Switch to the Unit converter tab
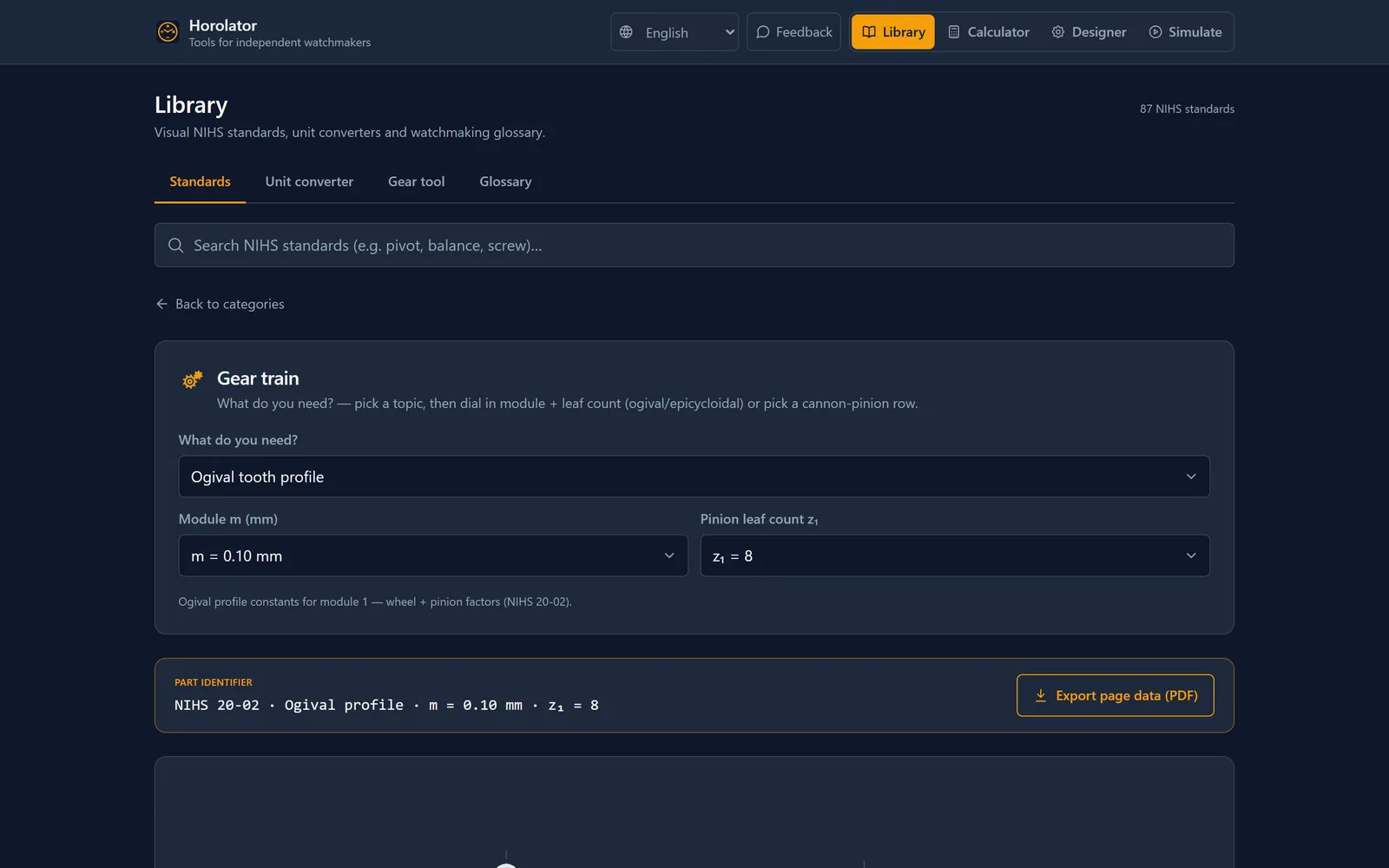 [x=309, y=181]
